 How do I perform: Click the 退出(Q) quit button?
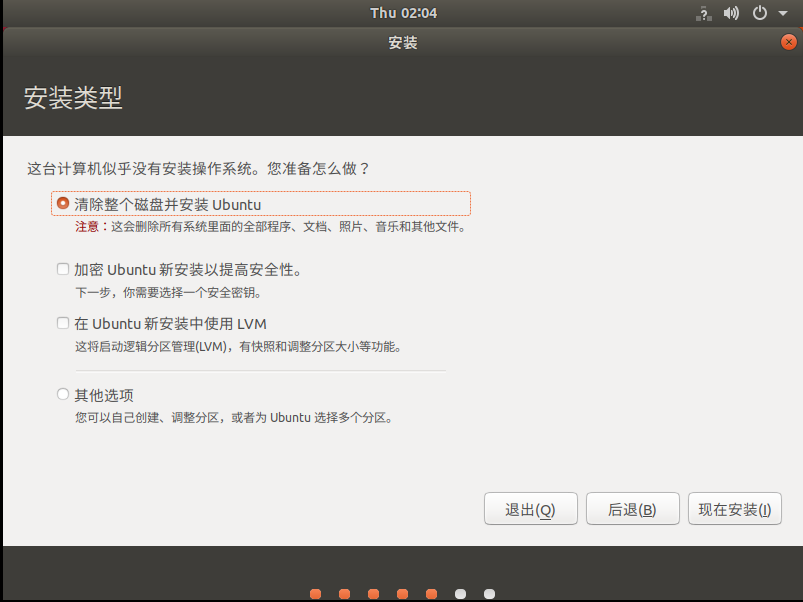pyautogui.click(x=531, y=509)
